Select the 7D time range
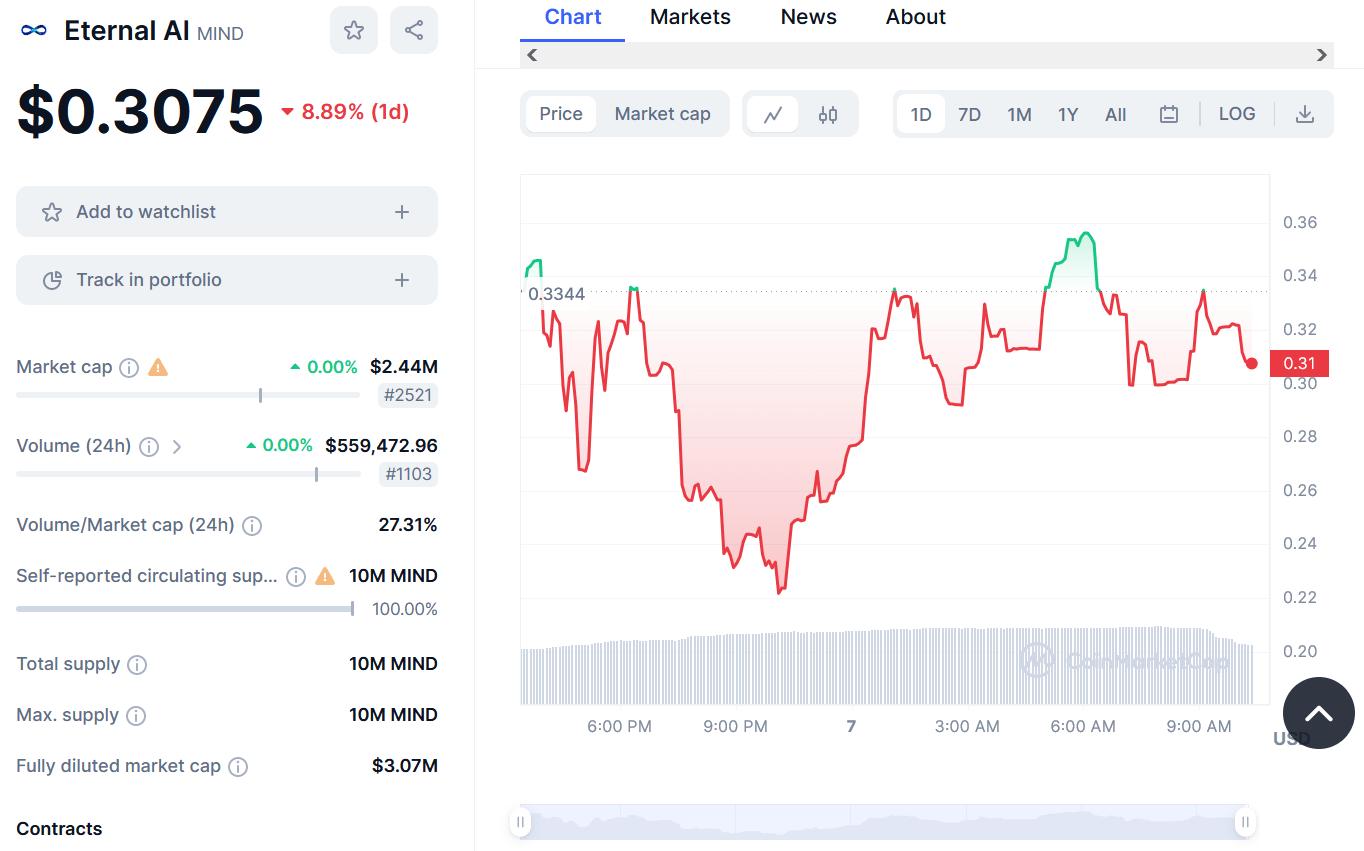This screenshot has width=1364, height=851. click(969, 114)
